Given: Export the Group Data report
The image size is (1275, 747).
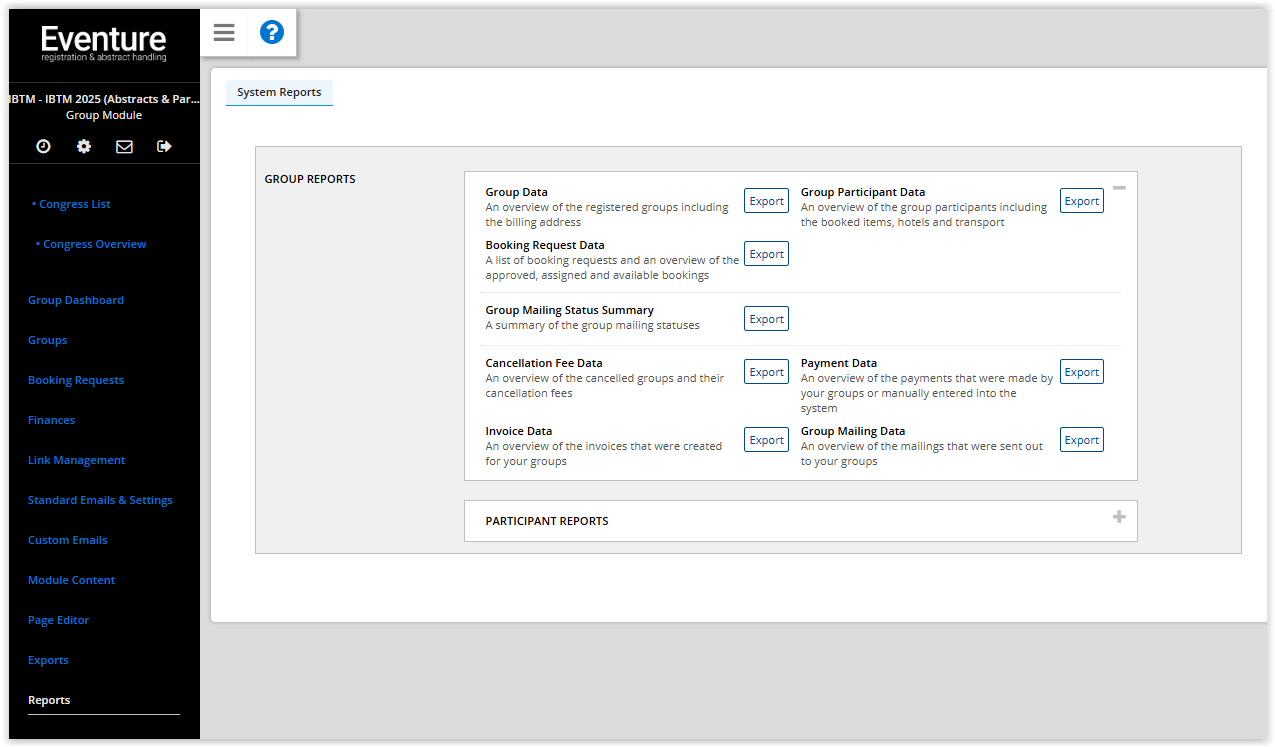Looking at the screenshot, I should [766, 200].
